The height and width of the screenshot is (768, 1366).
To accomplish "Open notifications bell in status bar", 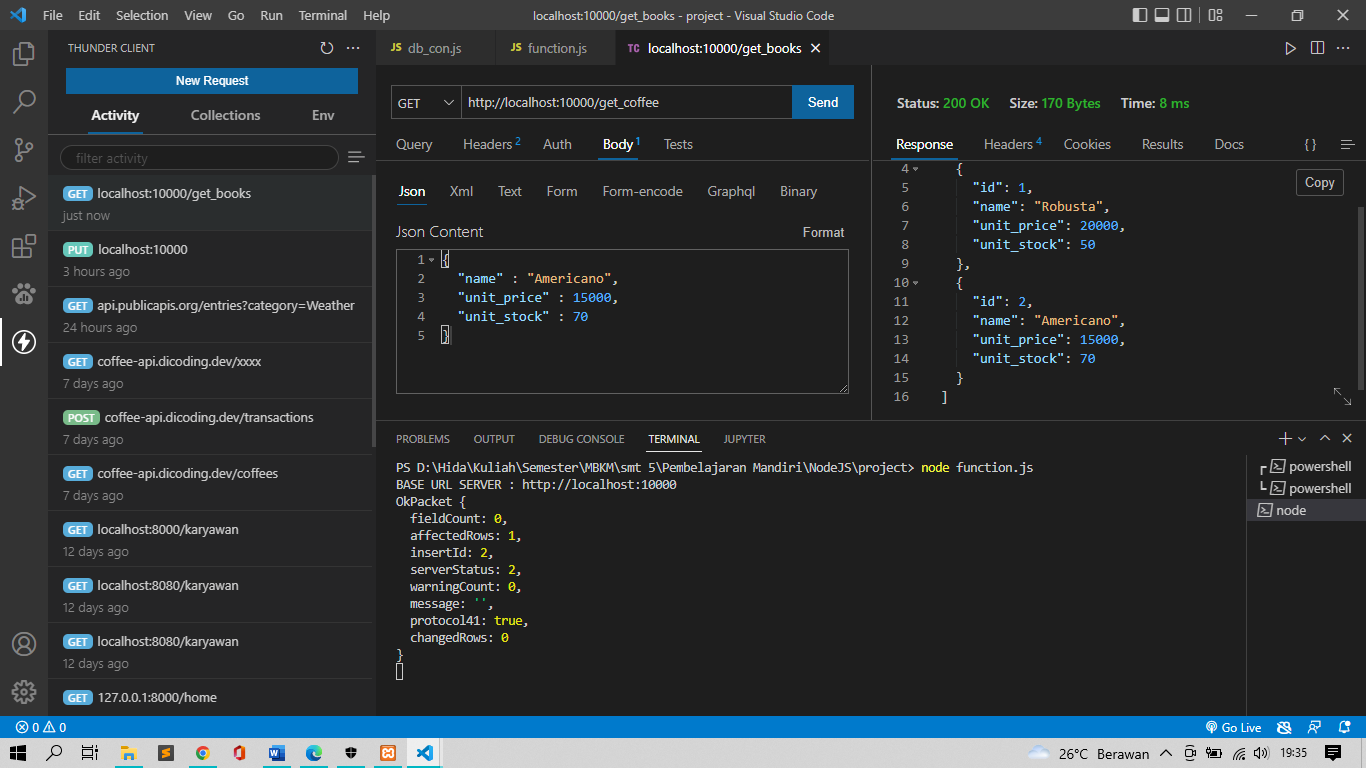I will click(x=1345, y=727).
